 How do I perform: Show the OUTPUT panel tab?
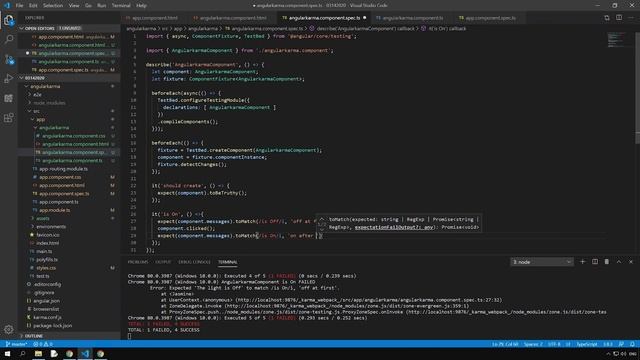point(163,262)
